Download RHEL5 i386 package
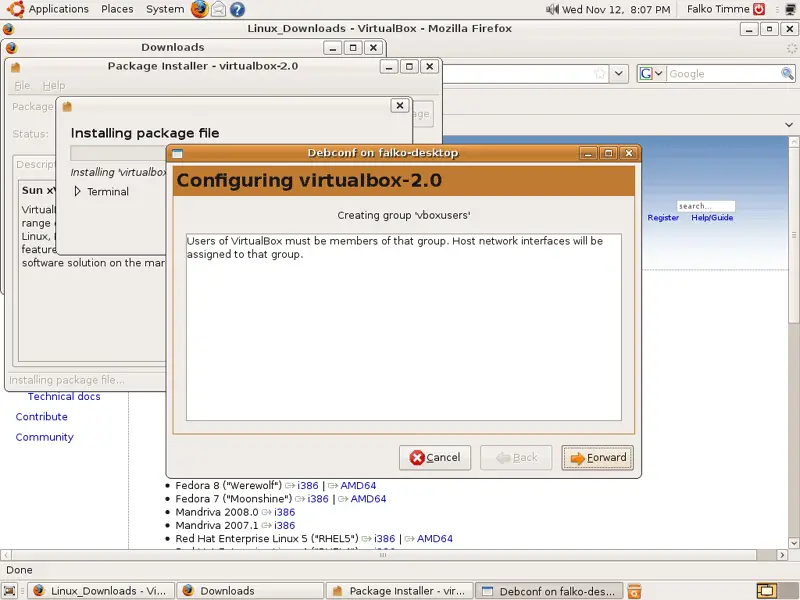800x600 pixels. [384, 538]
